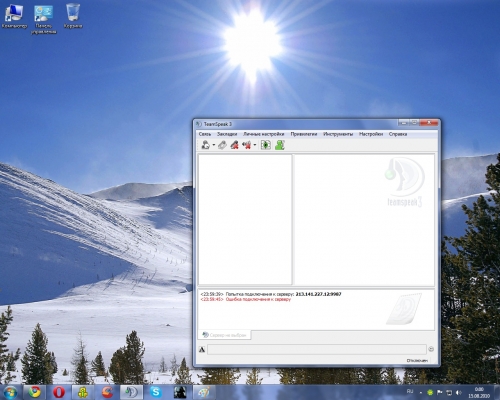The height and width of the screenshot is (400, 500).
Task: Click the green round tray icon
Action: point(430,393)
